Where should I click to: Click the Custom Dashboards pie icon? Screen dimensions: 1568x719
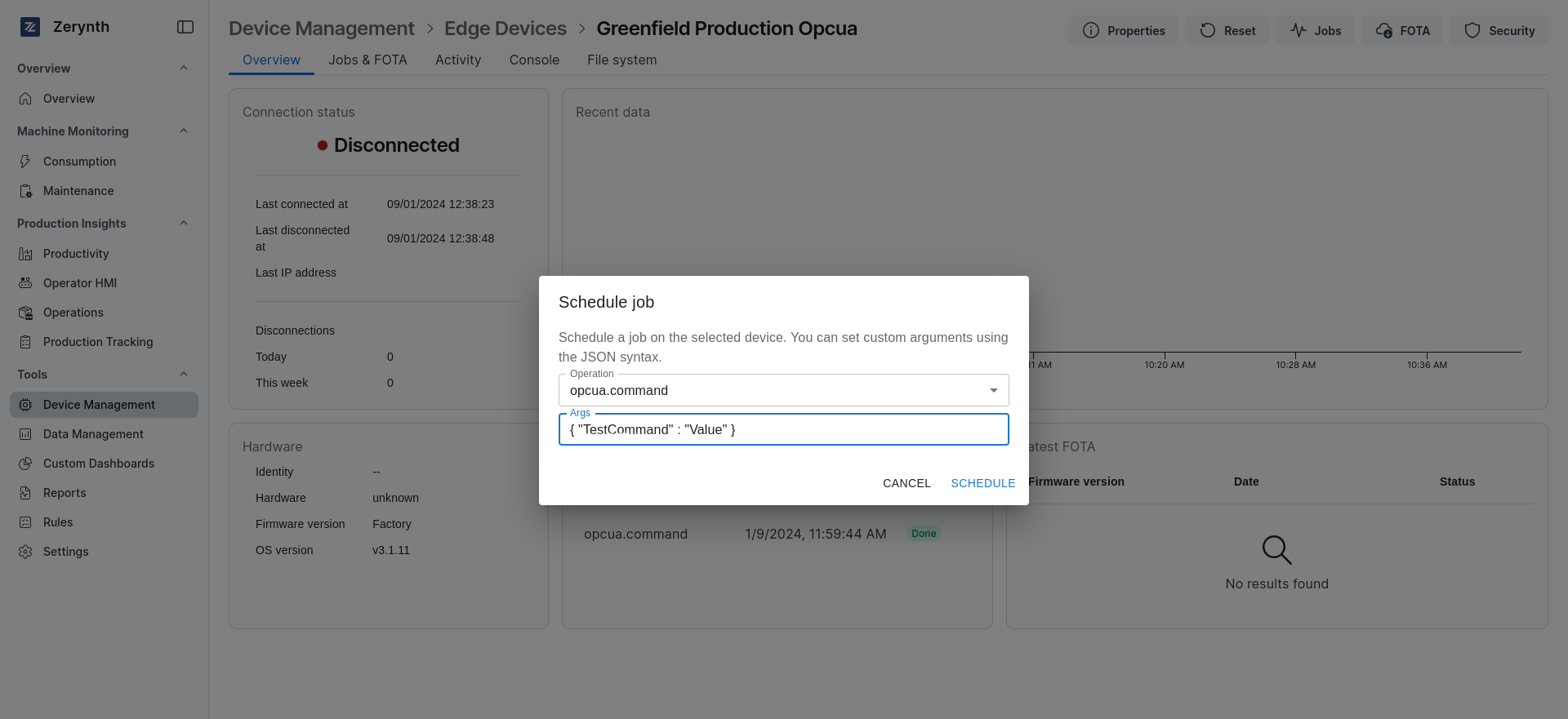click(25, 464)
